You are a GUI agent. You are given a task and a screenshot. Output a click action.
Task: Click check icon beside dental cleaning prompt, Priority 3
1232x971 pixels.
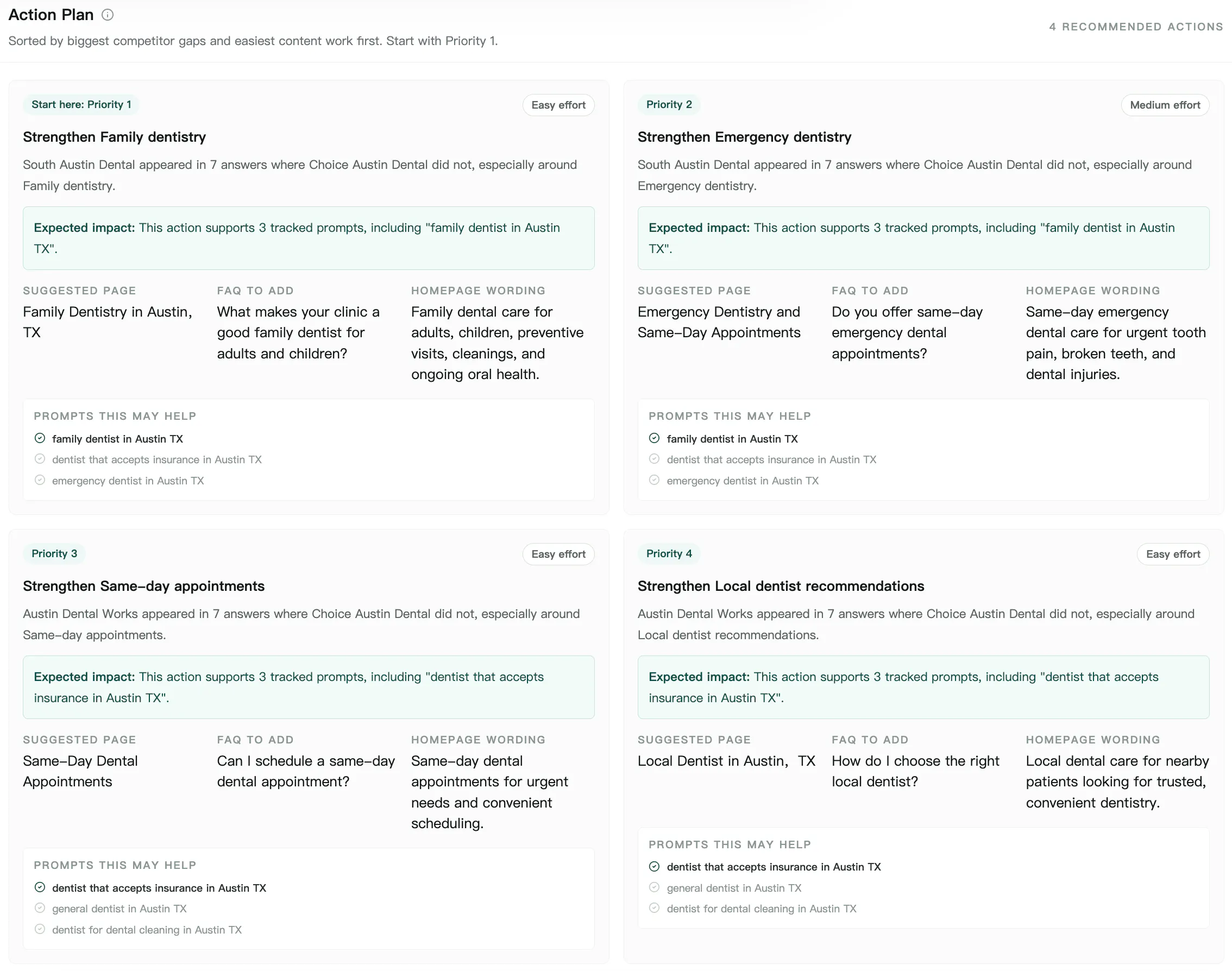click(40, 929)
